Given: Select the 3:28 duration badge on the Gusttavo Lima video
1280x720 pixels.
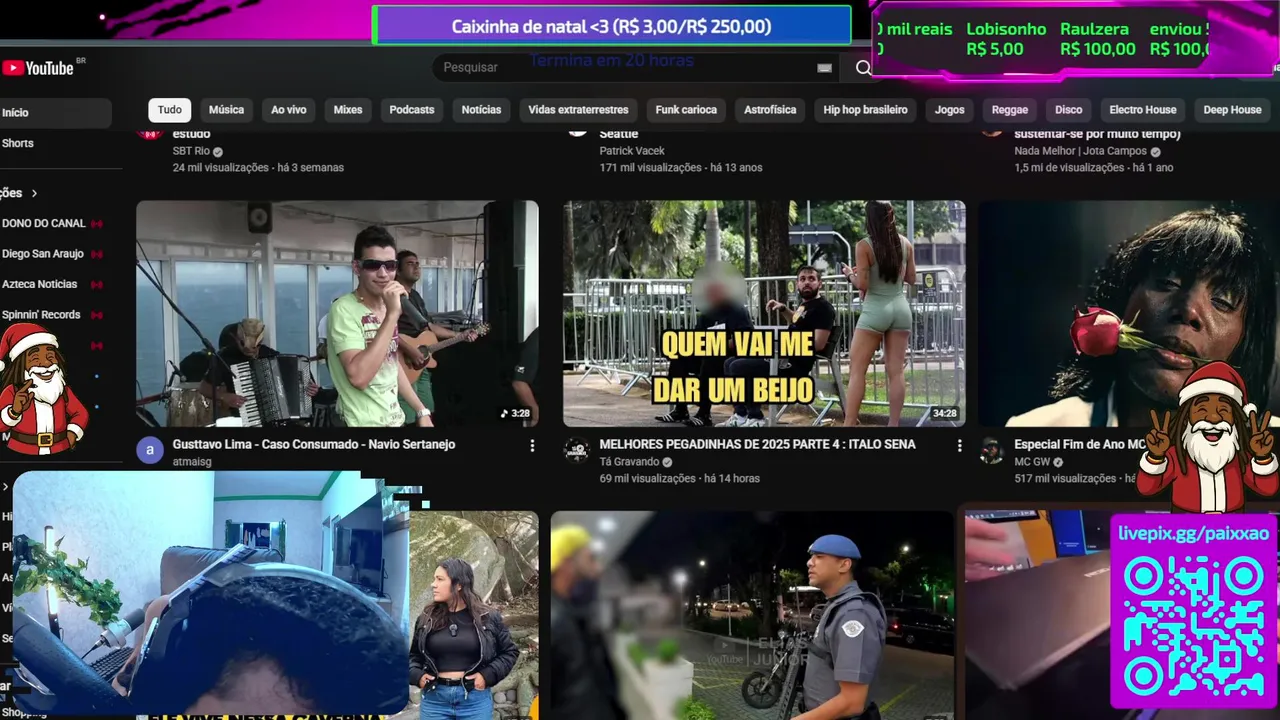Looking at the screenshot, I should click(x=515, y=413).
